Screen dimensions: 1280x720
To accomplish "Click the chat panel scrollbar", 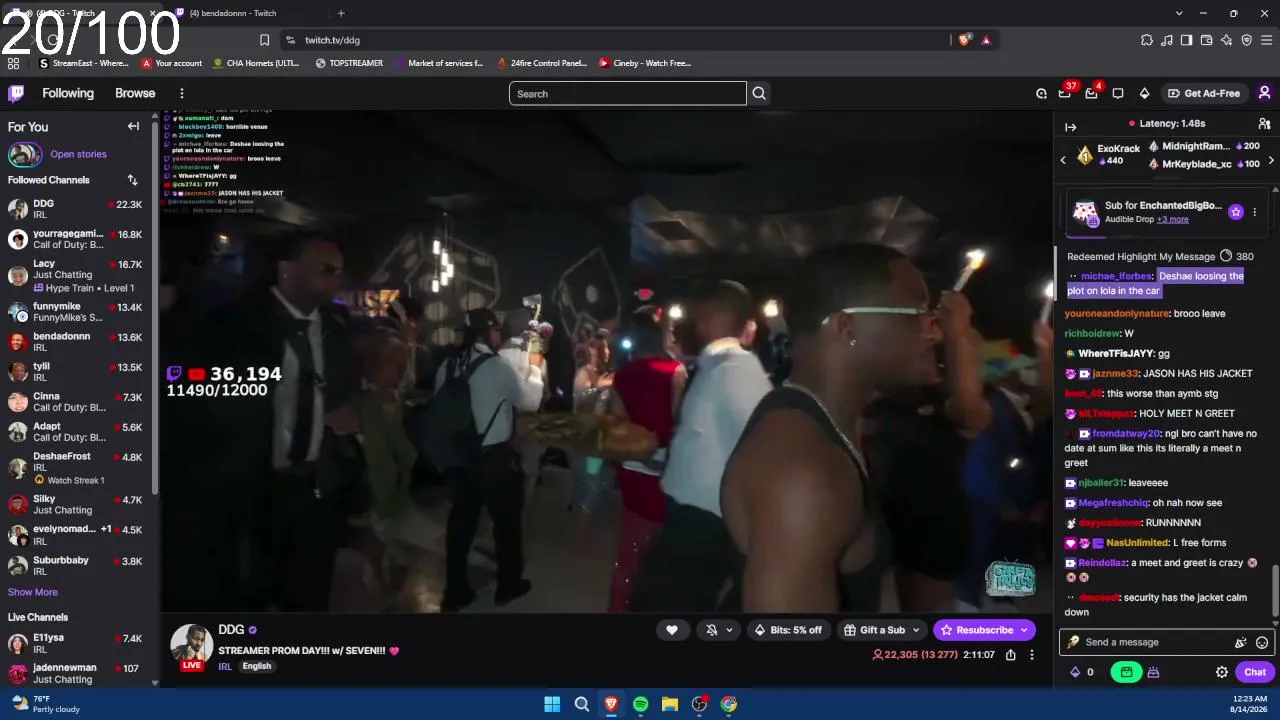I will click(x=1275, y=590).
